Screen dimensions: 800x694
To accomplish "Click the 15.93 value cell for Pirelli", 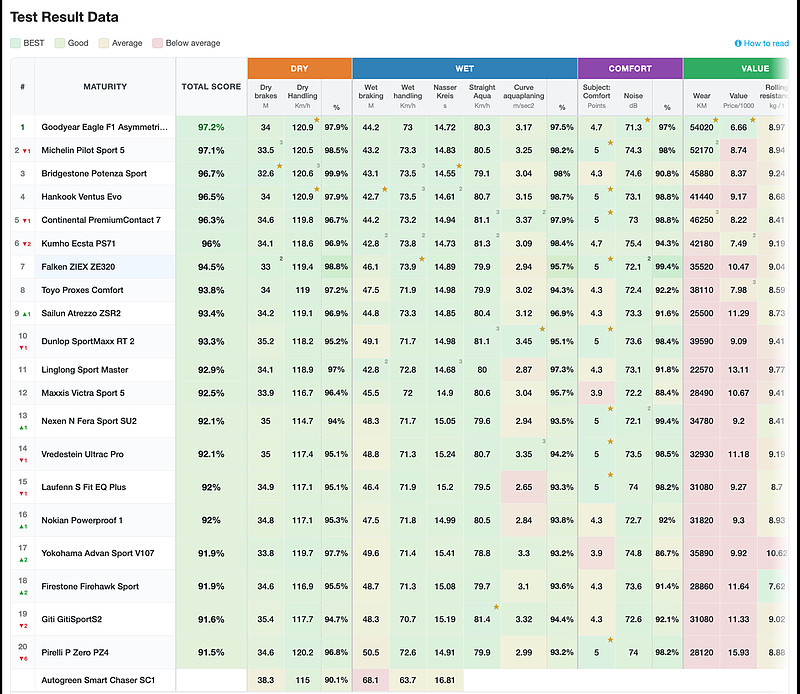I will click(x=738, y=652).
